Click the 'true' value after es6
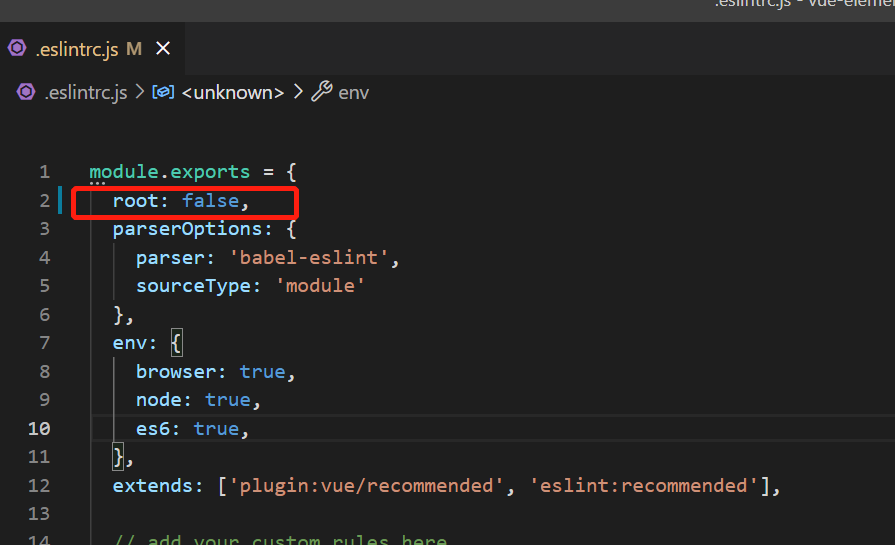Image resolution: width=895 pixels, height=545 pixels. coord(216,429)
